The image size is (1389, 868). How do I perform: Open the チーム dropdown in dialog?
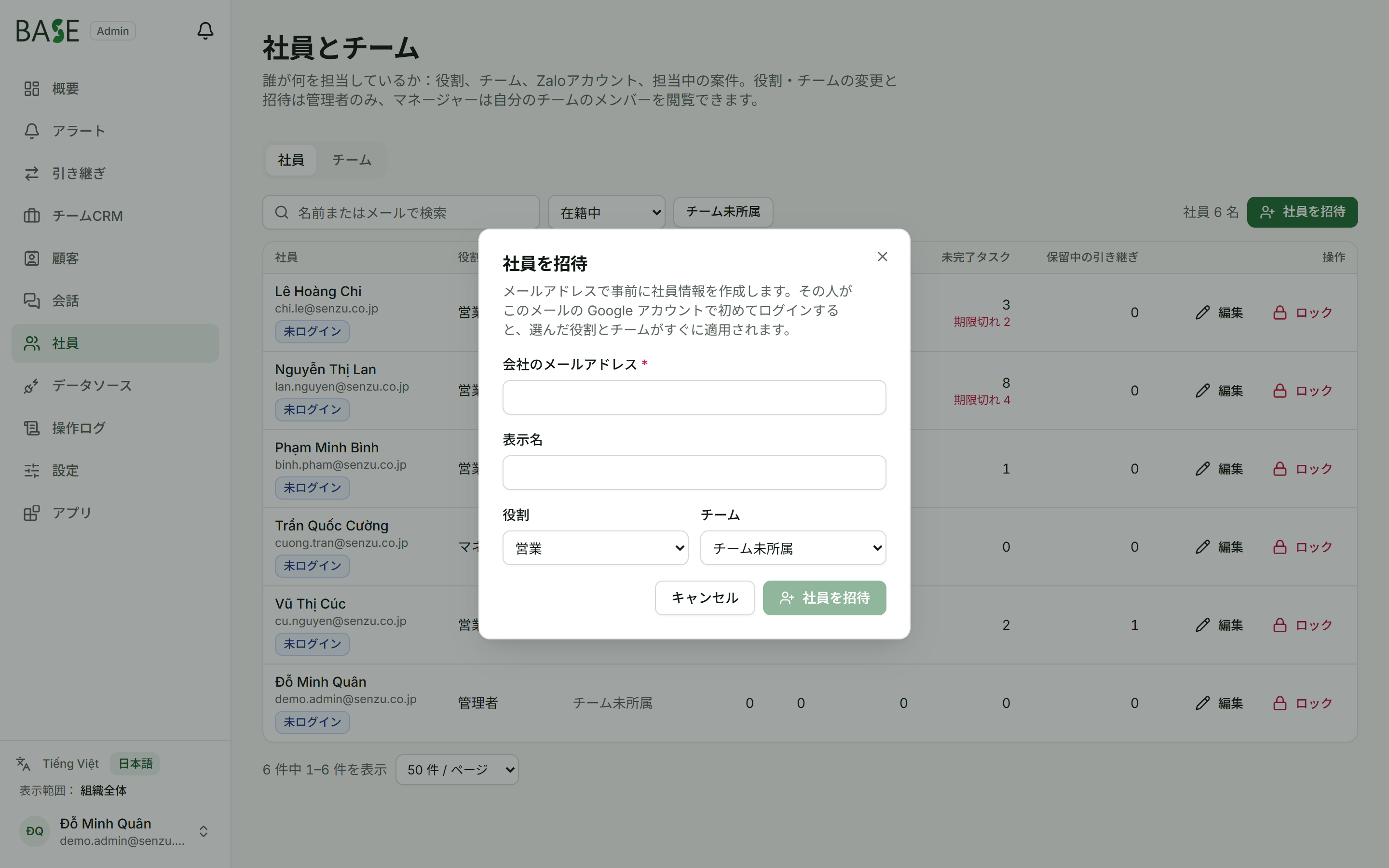pyautogui.click(x=793, y=548)
